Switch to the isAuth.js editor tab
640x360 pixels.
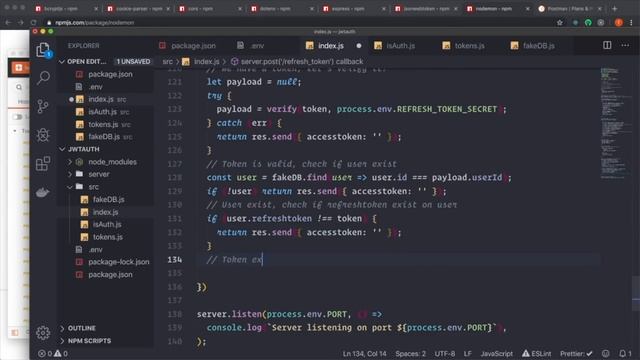point(395,46)
